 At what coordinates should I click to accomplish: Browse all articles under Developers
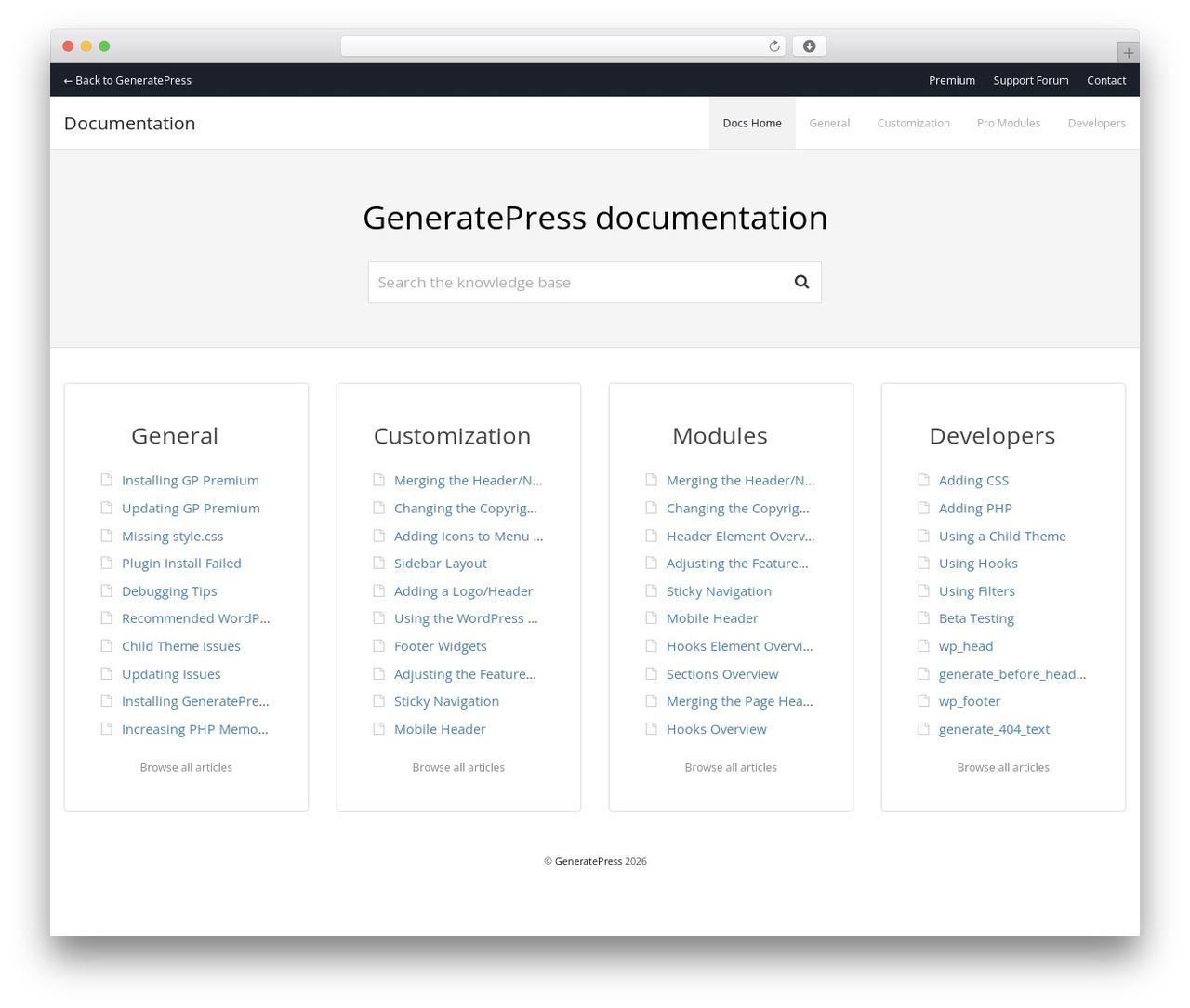pos(1003,767)
